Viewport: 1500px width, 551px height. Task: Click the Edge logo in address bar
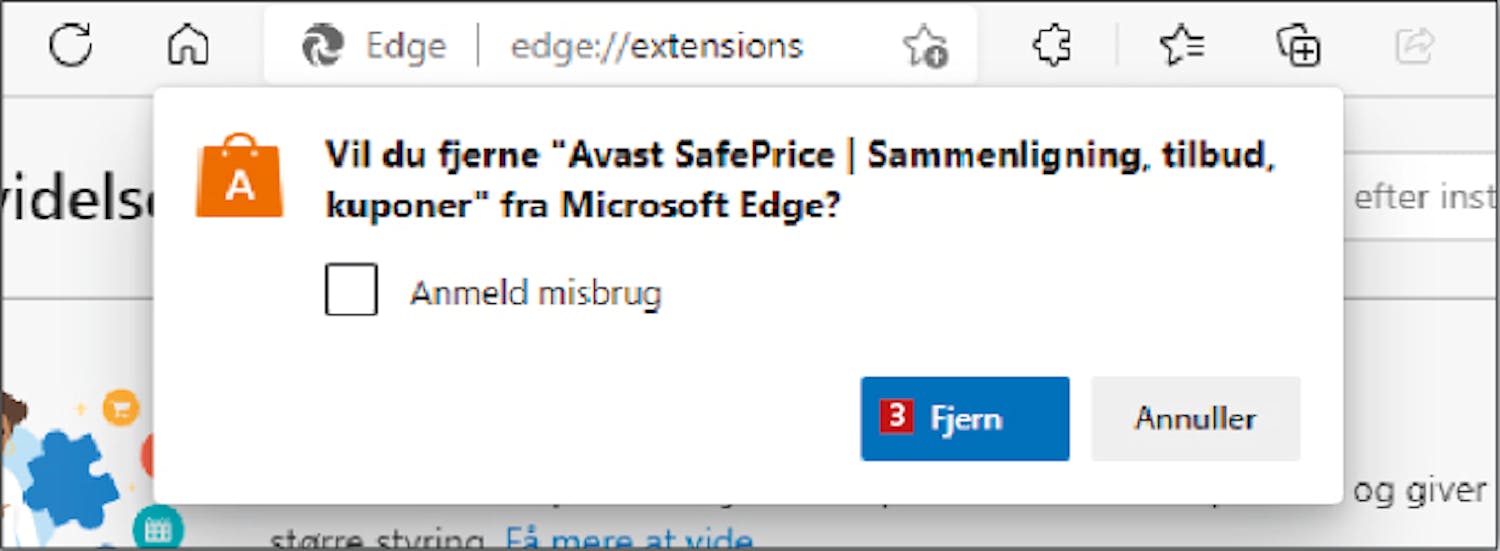pyautogui.click(x=323, y=46)
